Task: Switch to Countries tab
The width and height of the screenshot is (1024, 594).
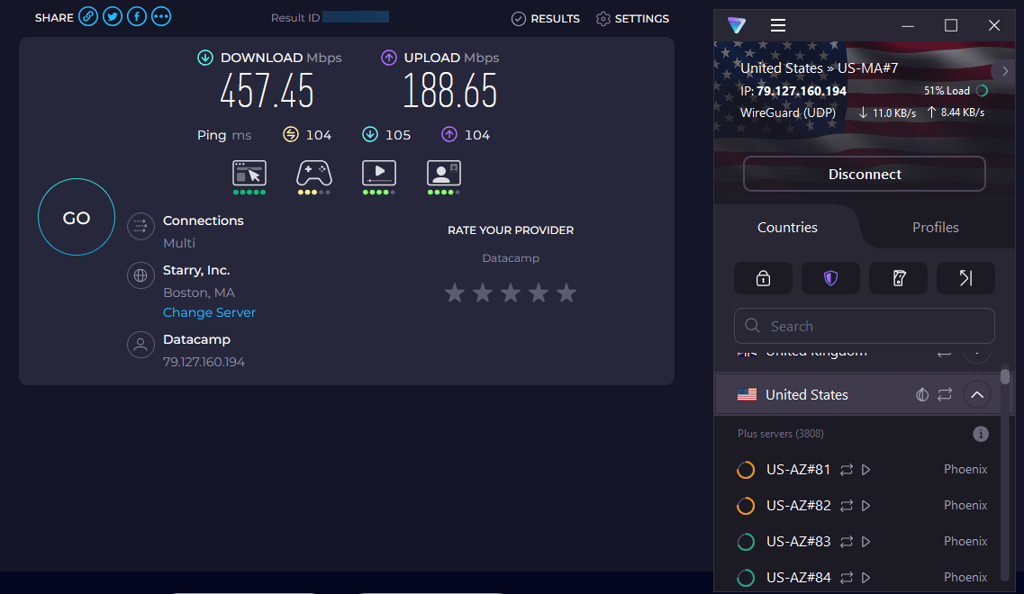Action: tap(787, 227)
